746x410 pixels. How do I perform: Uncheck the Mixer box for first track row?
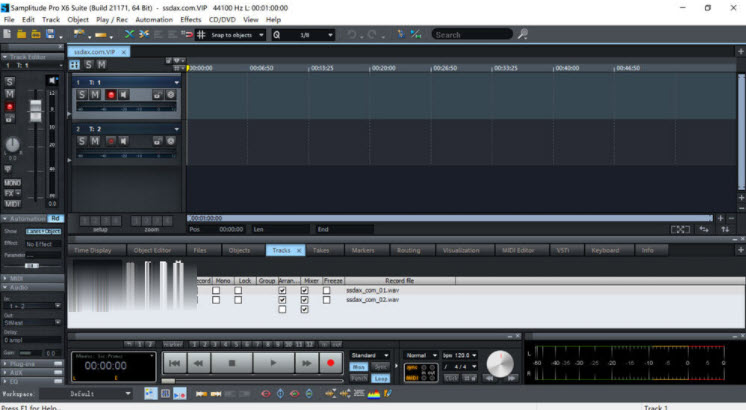304,290
